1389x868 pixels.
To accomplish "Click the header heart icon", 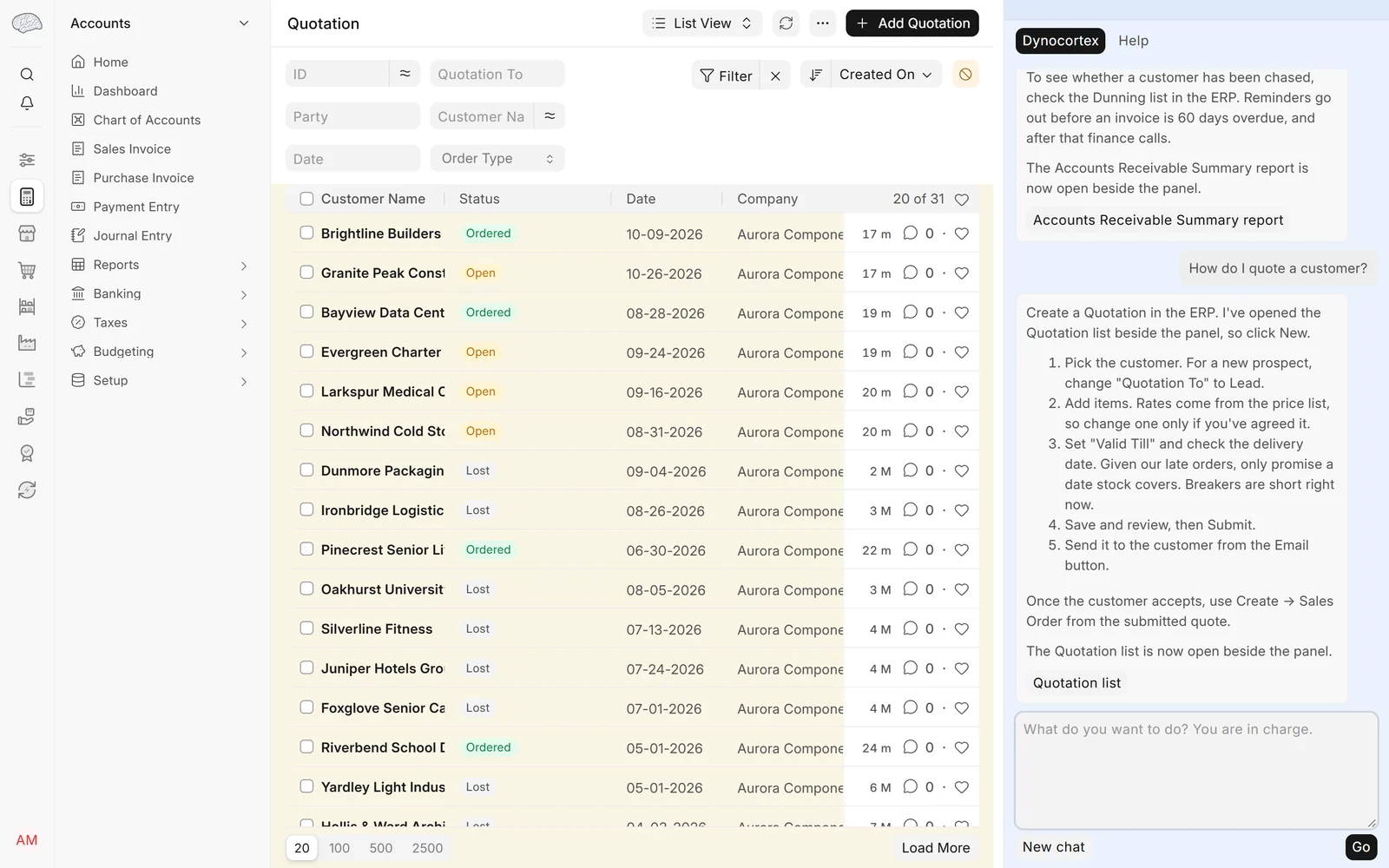I will [x=961, y=200].
